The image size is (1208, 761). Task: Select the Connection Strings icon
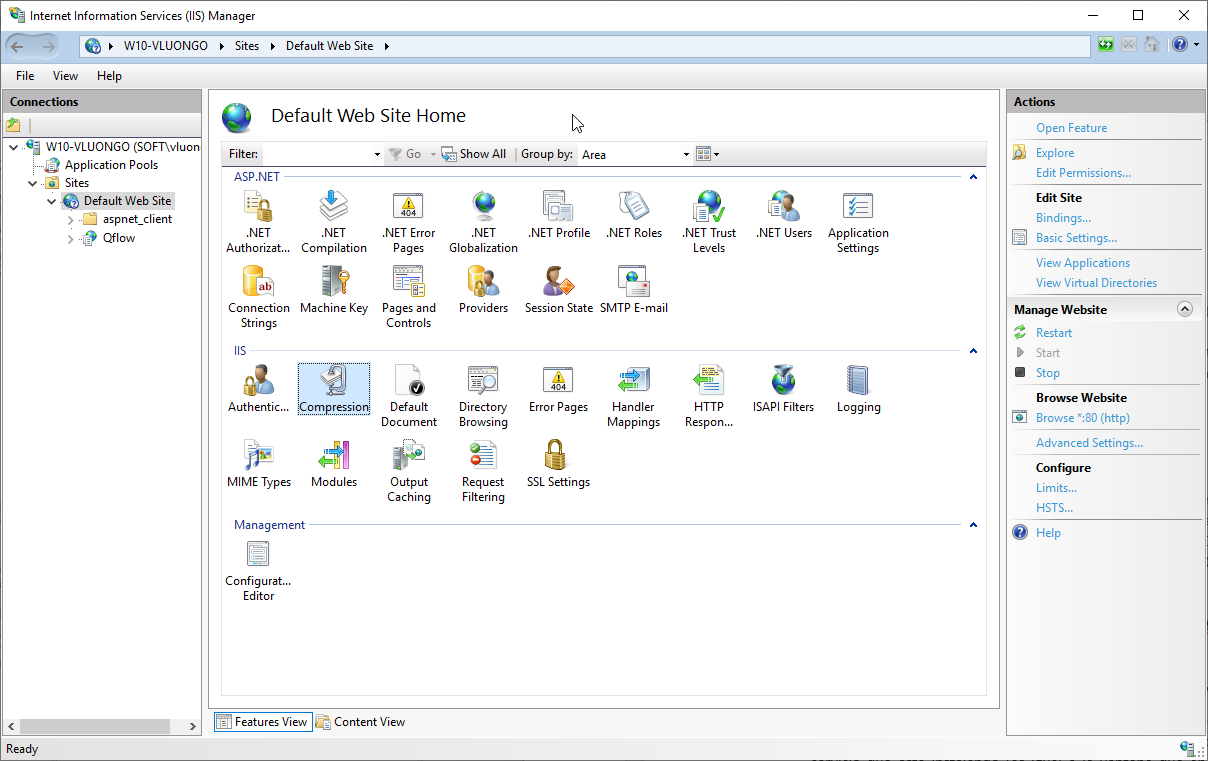point(259,297)
